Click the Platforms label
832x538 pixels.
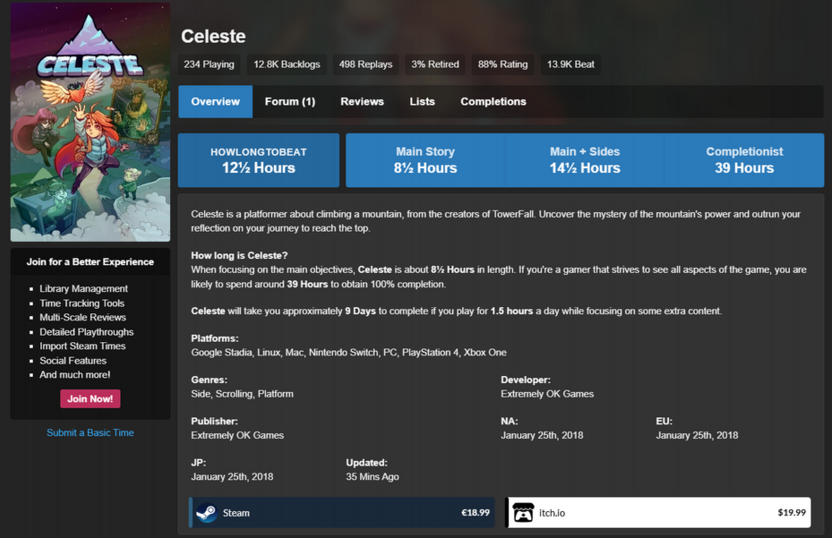point(214,339)
